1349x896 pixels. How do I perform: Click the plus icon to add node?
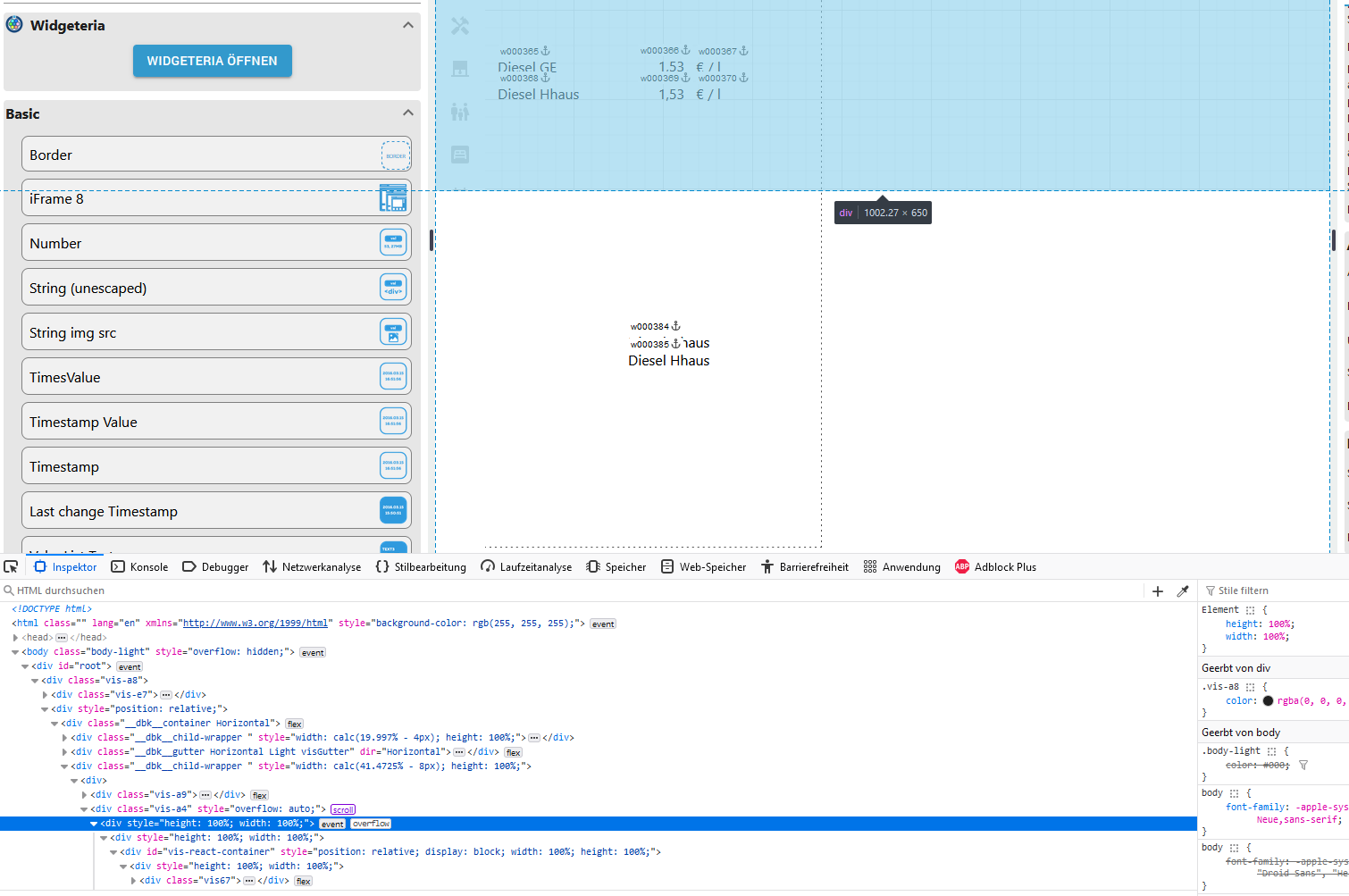point(1158,591)
